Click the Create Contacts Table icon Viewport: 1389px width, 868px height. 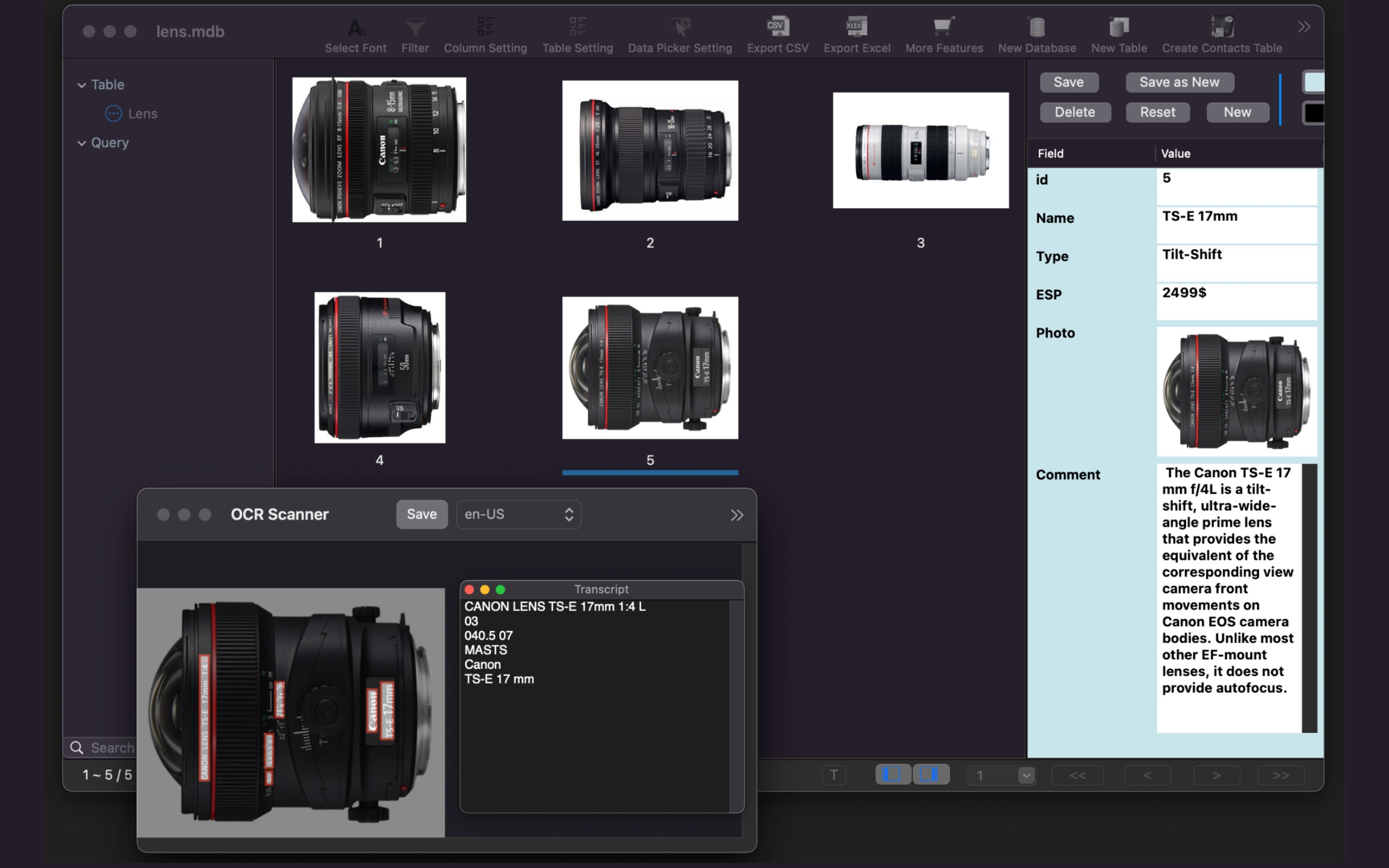[x=1221, y=27]
